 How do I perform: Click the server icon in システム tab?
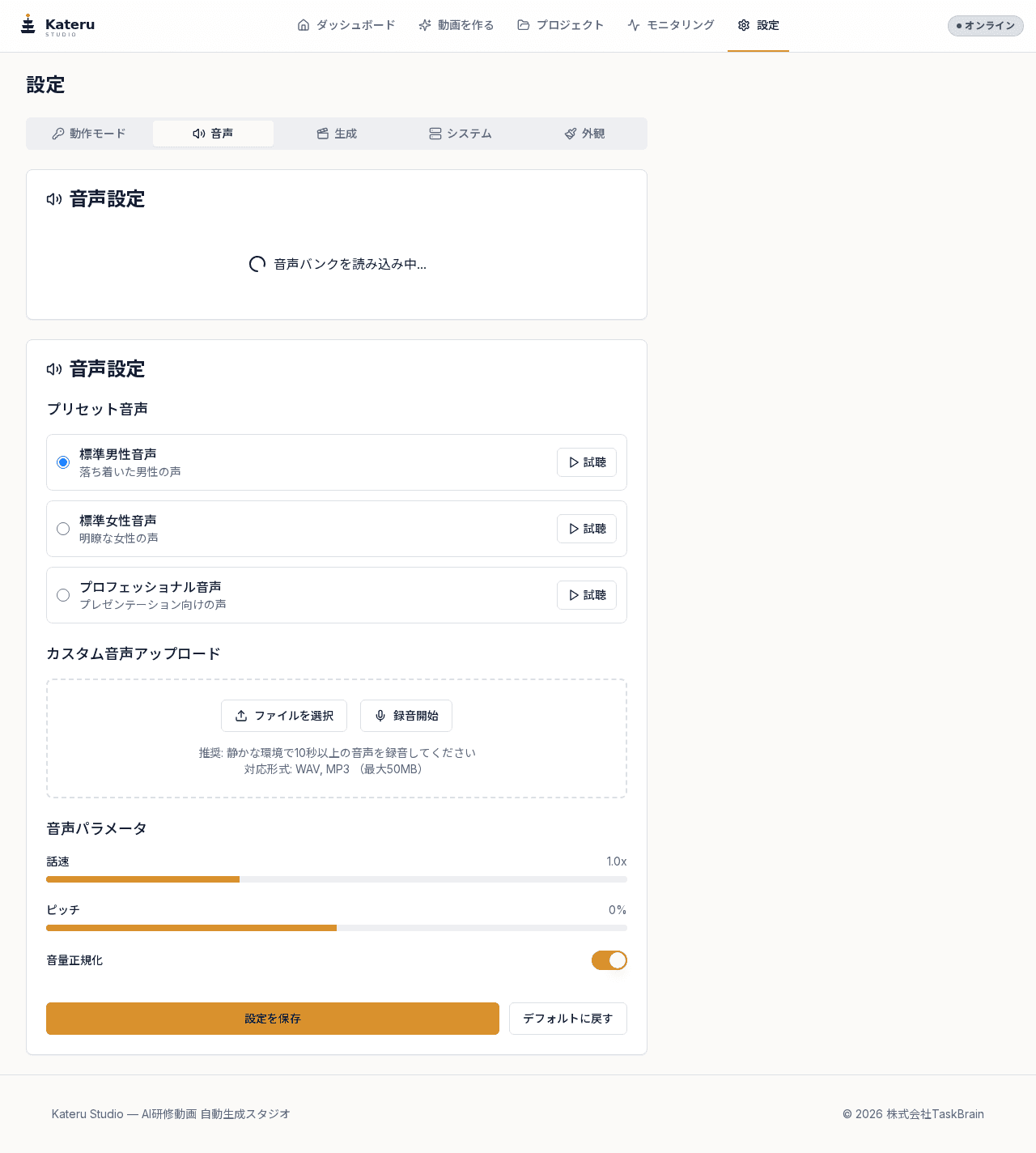point(435,134)
